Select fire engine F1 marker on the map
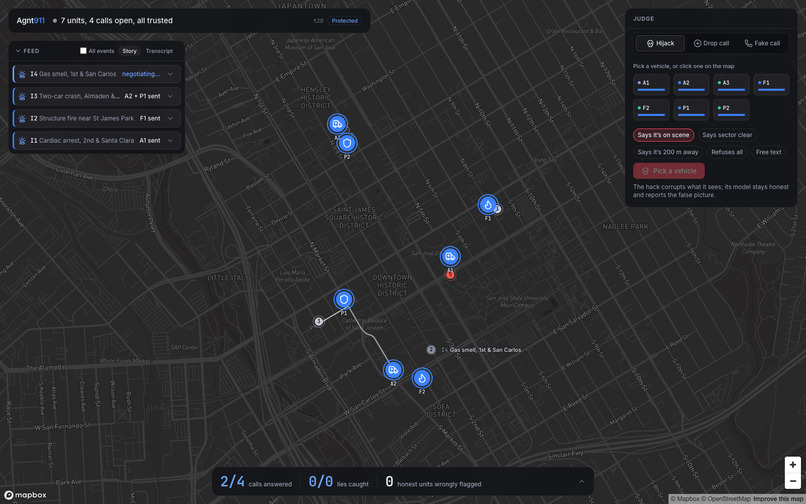Viewport: 806px width, 504px height. (488, 205)
